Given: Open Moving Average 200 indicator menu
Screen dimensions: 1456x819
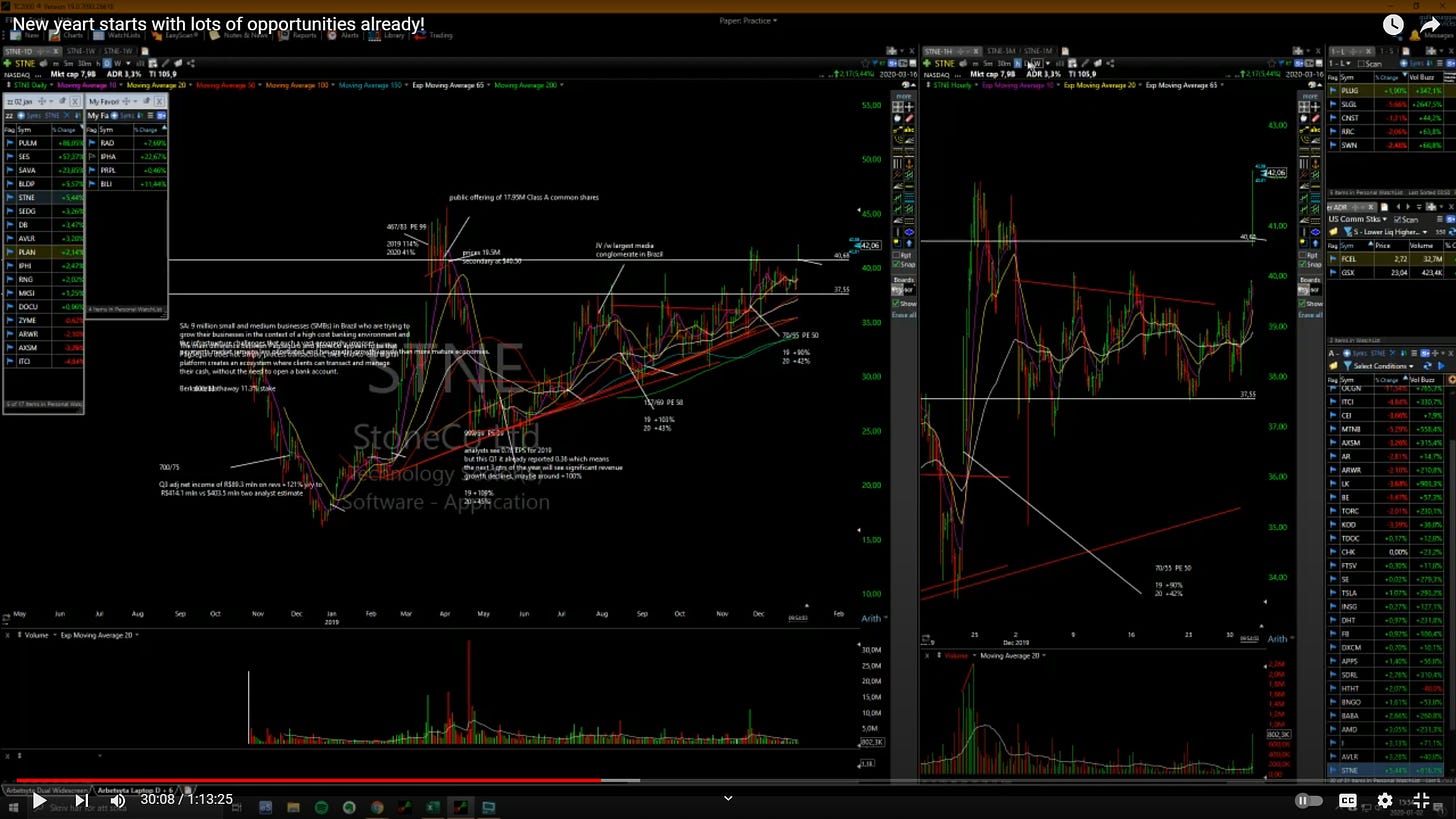Looking at the screenshot, I should point(528,85).
